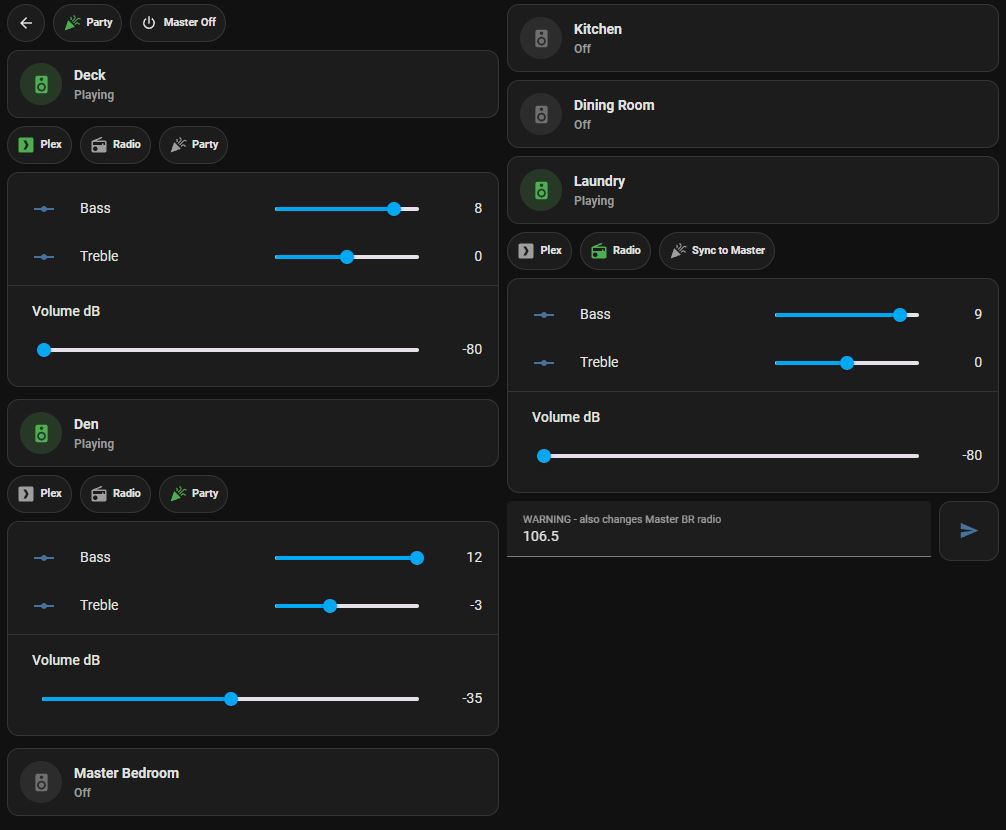1006x830 pixels.
Task: Open the Master Bedroom card
Action: 253,782
